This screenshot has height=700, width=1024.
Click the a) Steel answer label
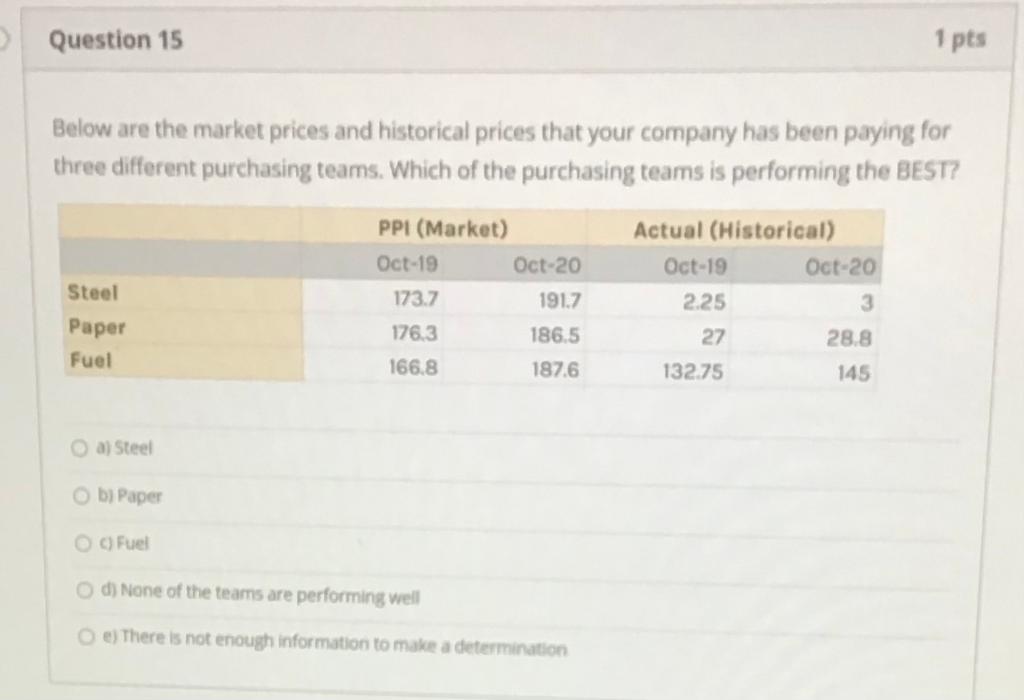pyautogui.click(x=124, y=448)
